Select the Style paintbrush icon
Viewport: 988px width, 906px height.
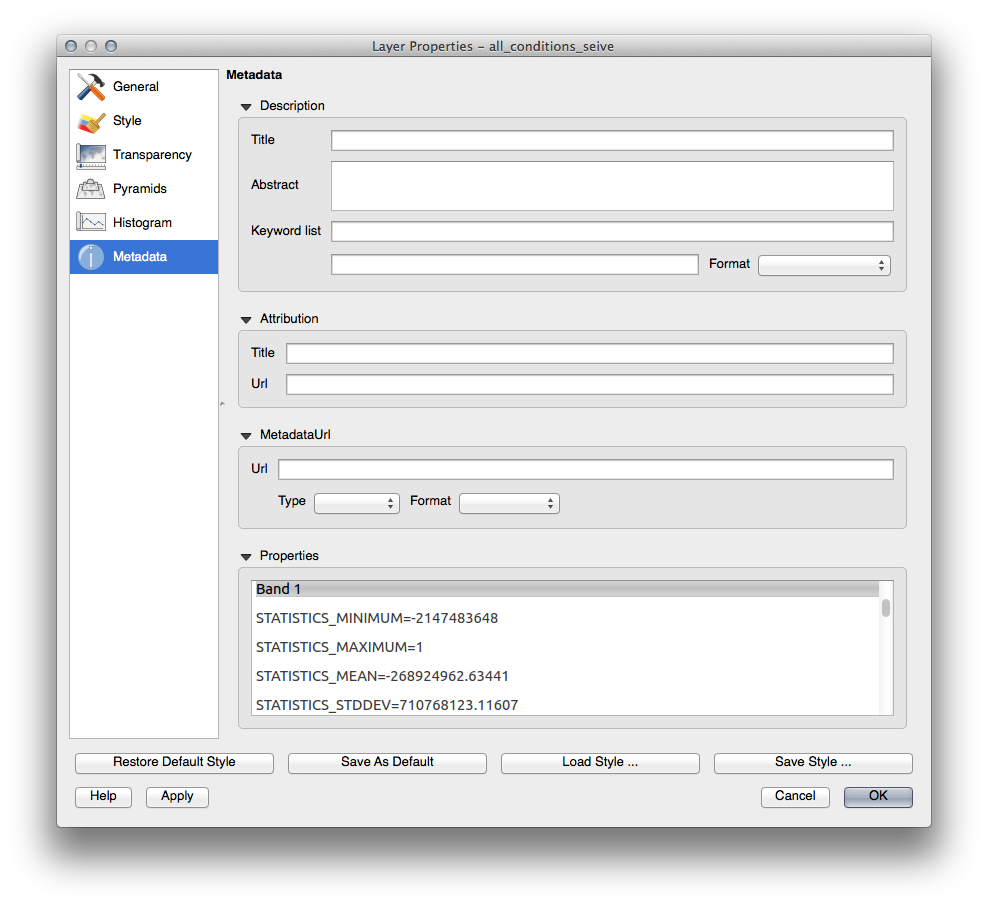coord(91,121)
